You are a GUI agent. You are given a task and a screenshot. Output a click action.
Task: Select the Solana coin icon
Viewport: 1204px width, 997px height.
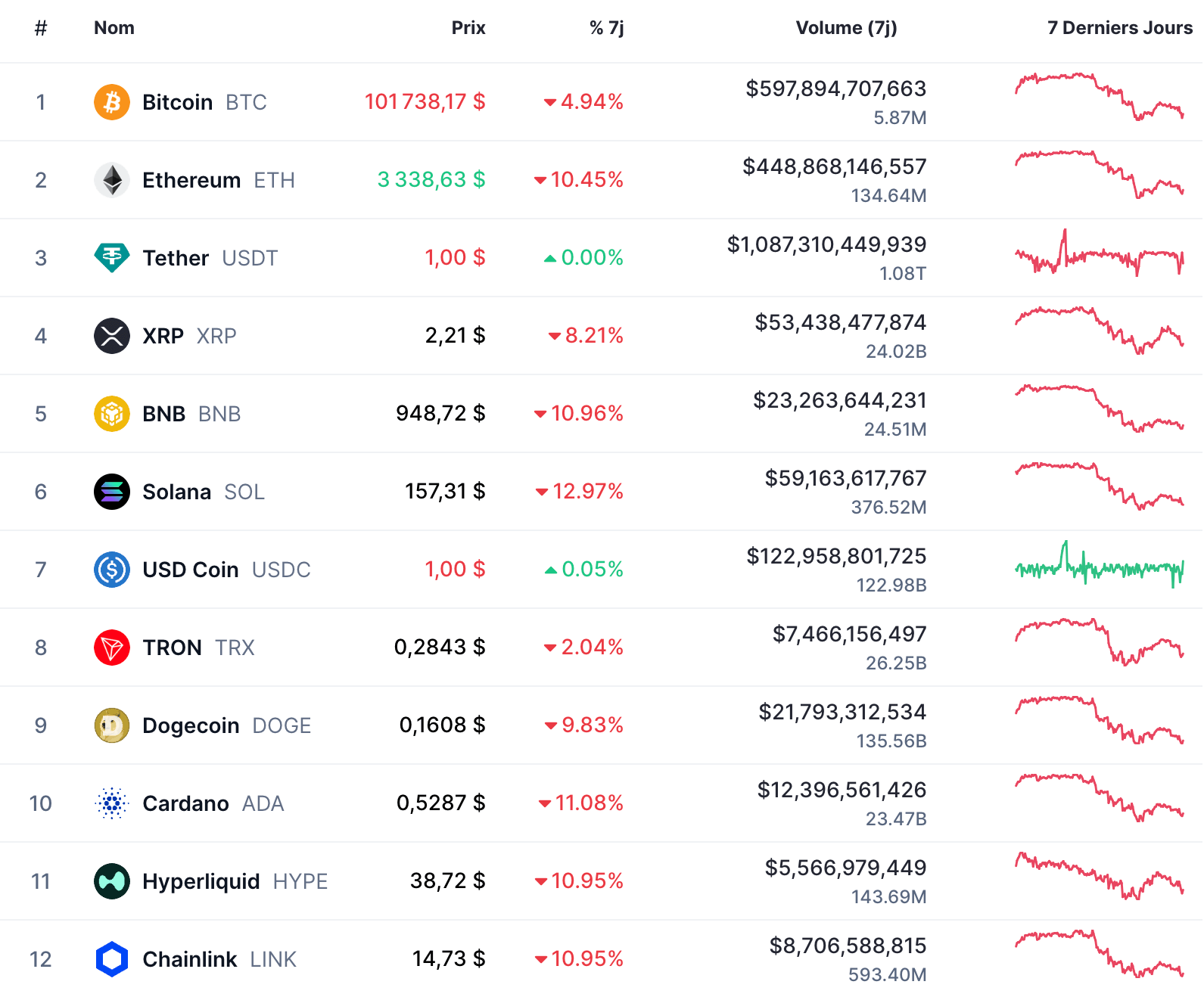112,491
